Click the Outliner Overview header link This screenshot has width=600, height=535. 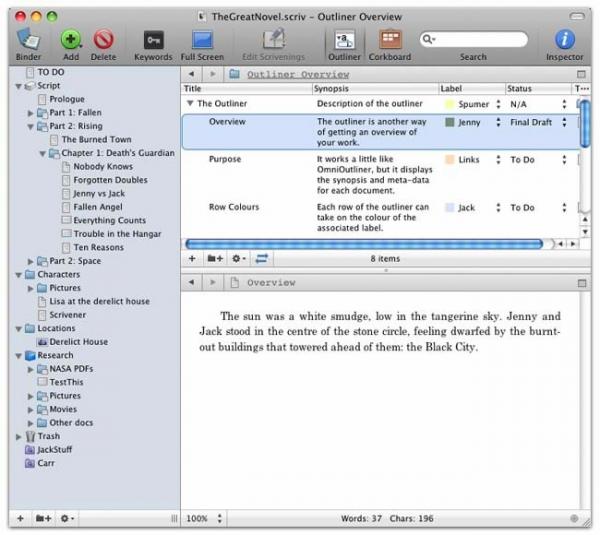[298, 74]
